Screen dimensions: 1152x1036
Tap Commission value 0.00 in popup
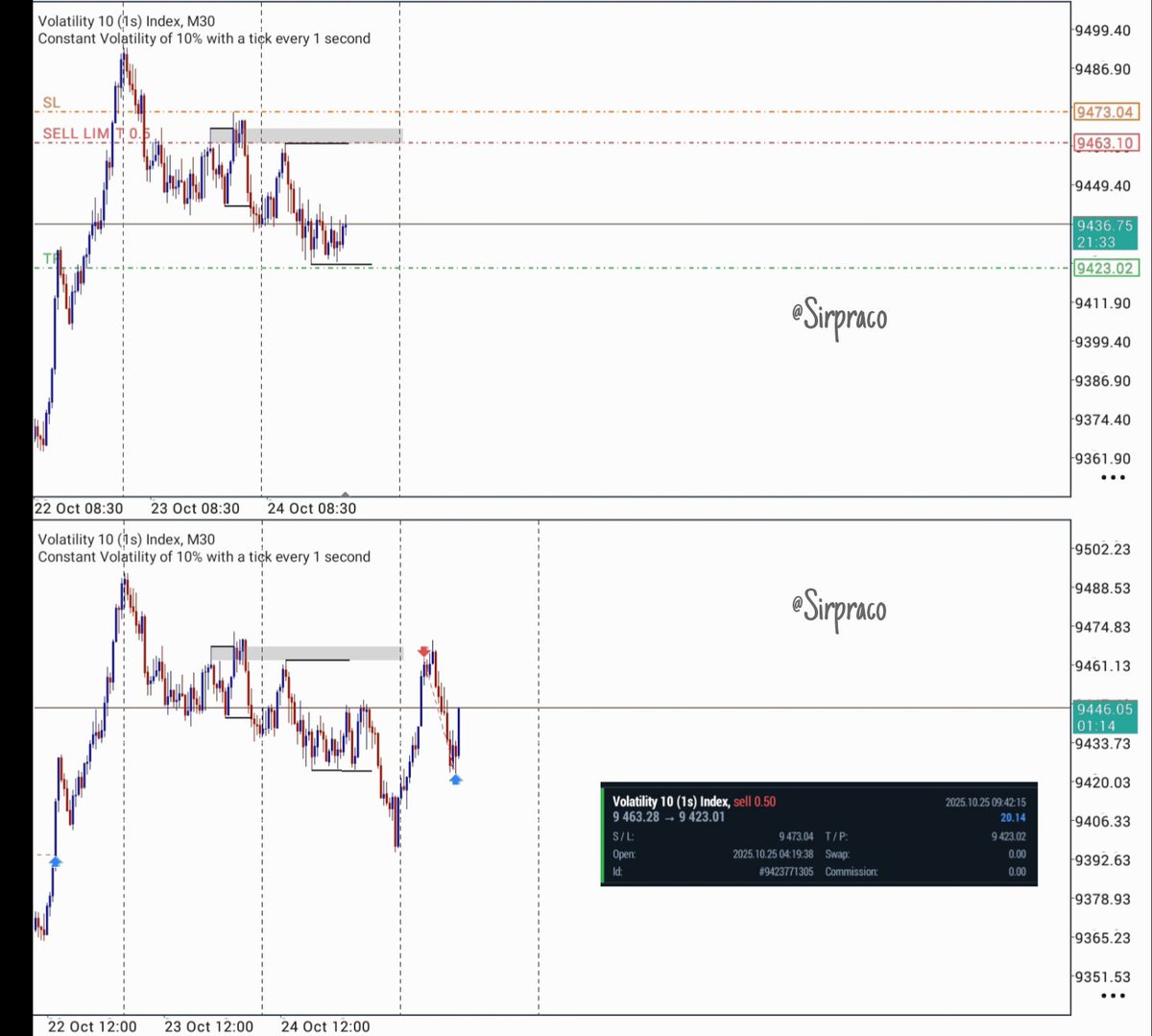click(x=1017, y=872)
